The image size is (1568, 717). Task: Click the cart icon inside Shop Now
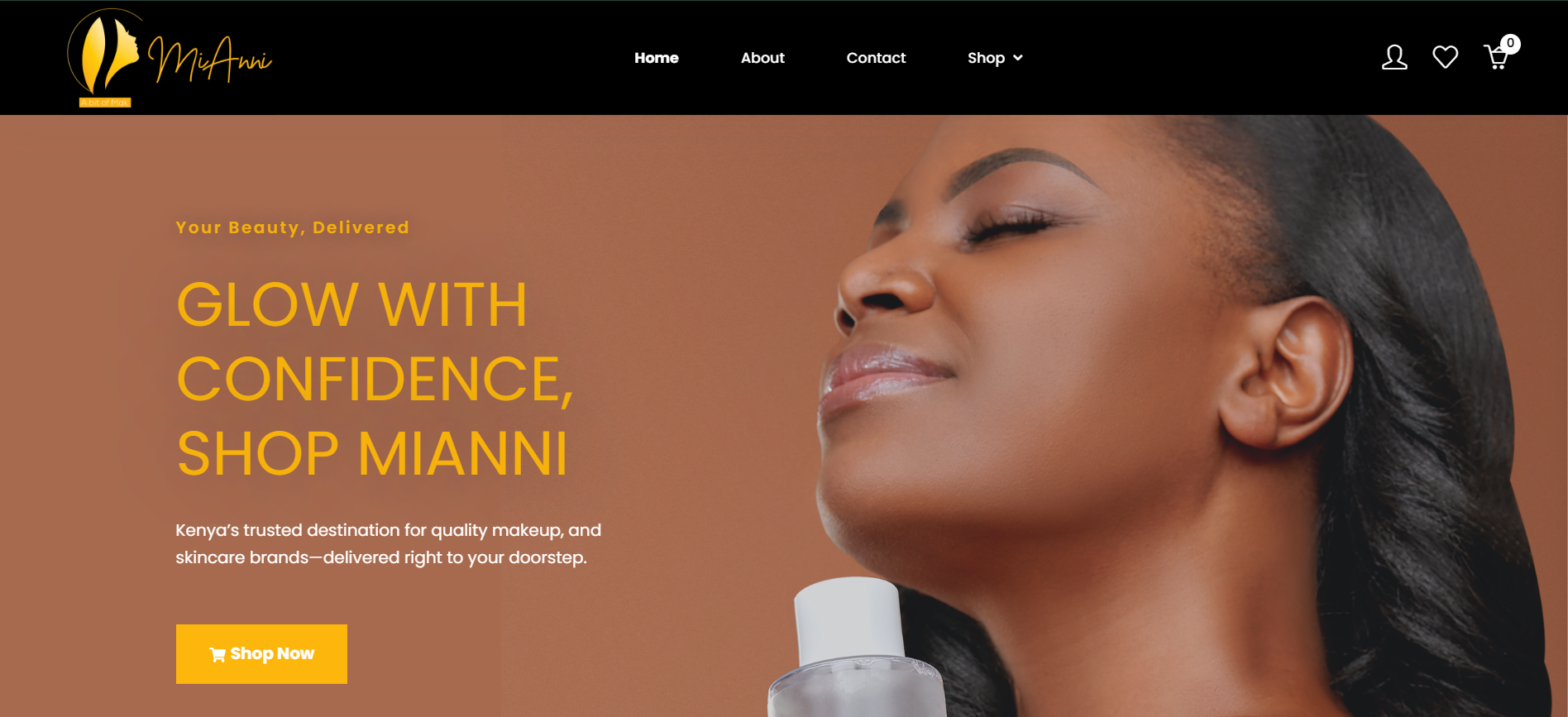[x=218, y=655]
